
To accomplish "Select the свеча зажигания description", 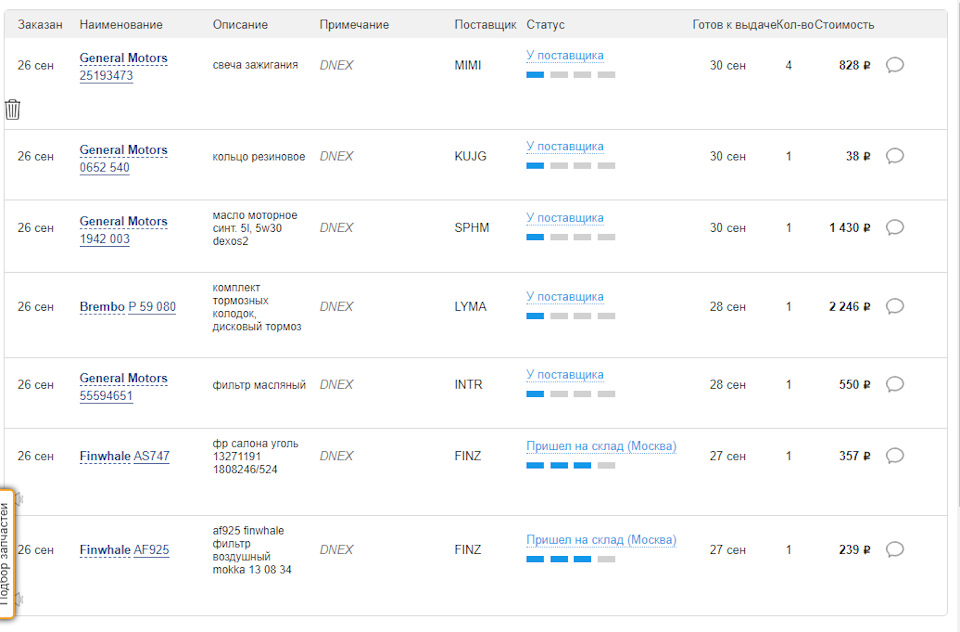I will pyautogui.click(x=255, y=65).
